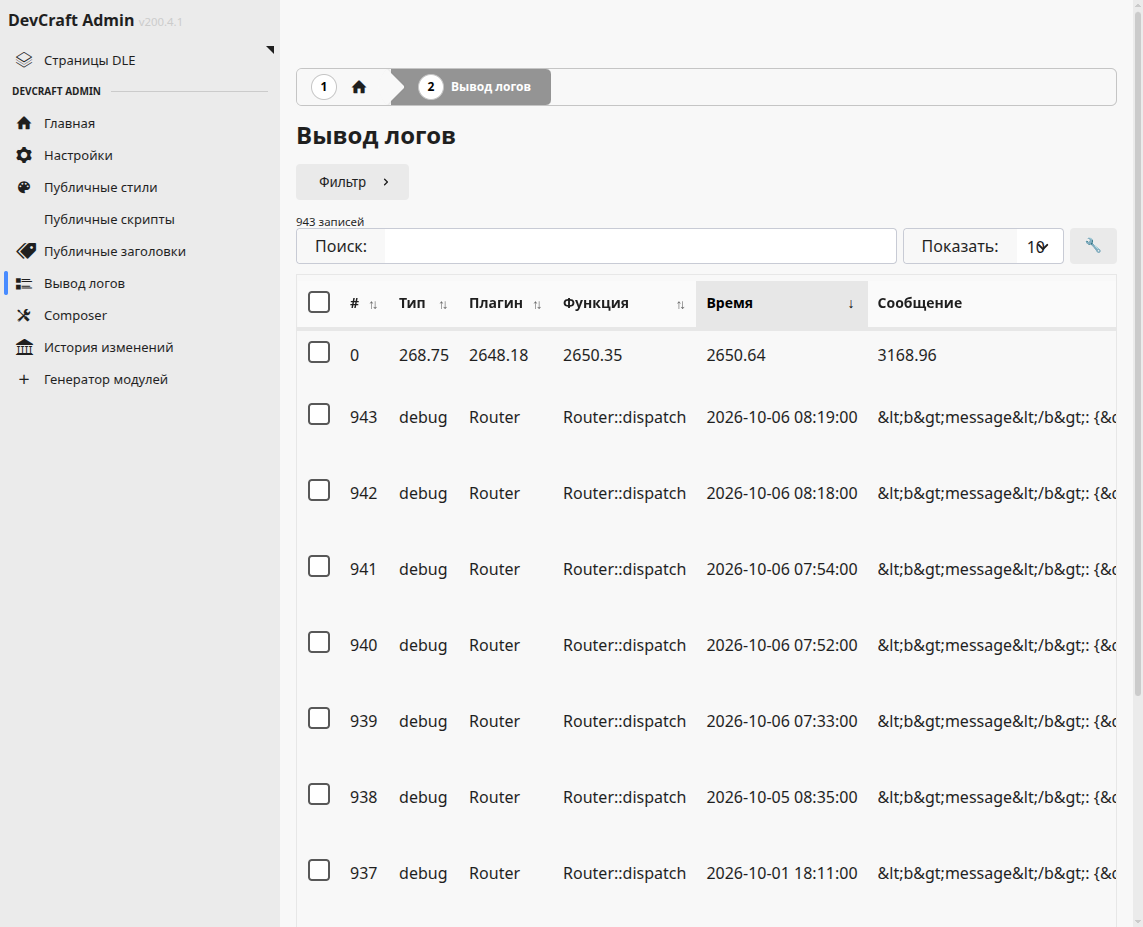Image resolution: width=1143 pixels, height=927 pixels.
Task: Sort table by # column arrows
Action: point(373,305)
